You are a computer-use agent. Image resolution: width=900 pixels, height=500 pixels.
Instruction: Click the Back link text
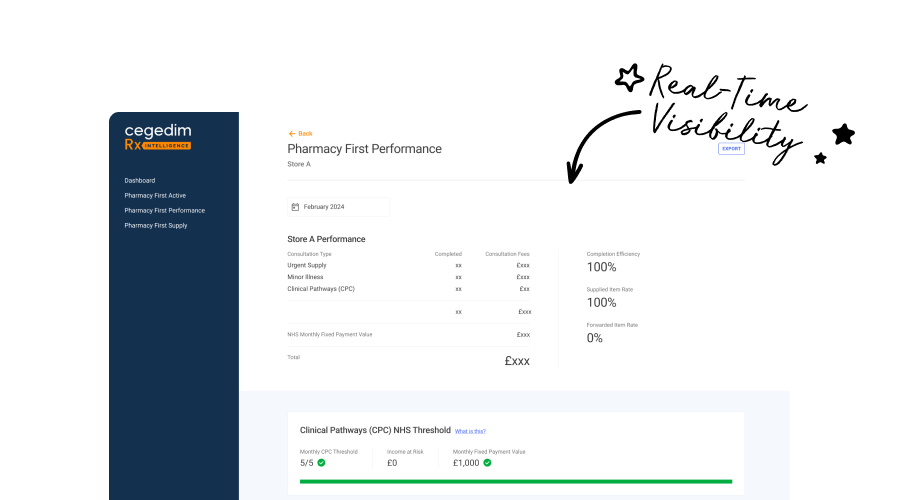[x=305, y=134]
